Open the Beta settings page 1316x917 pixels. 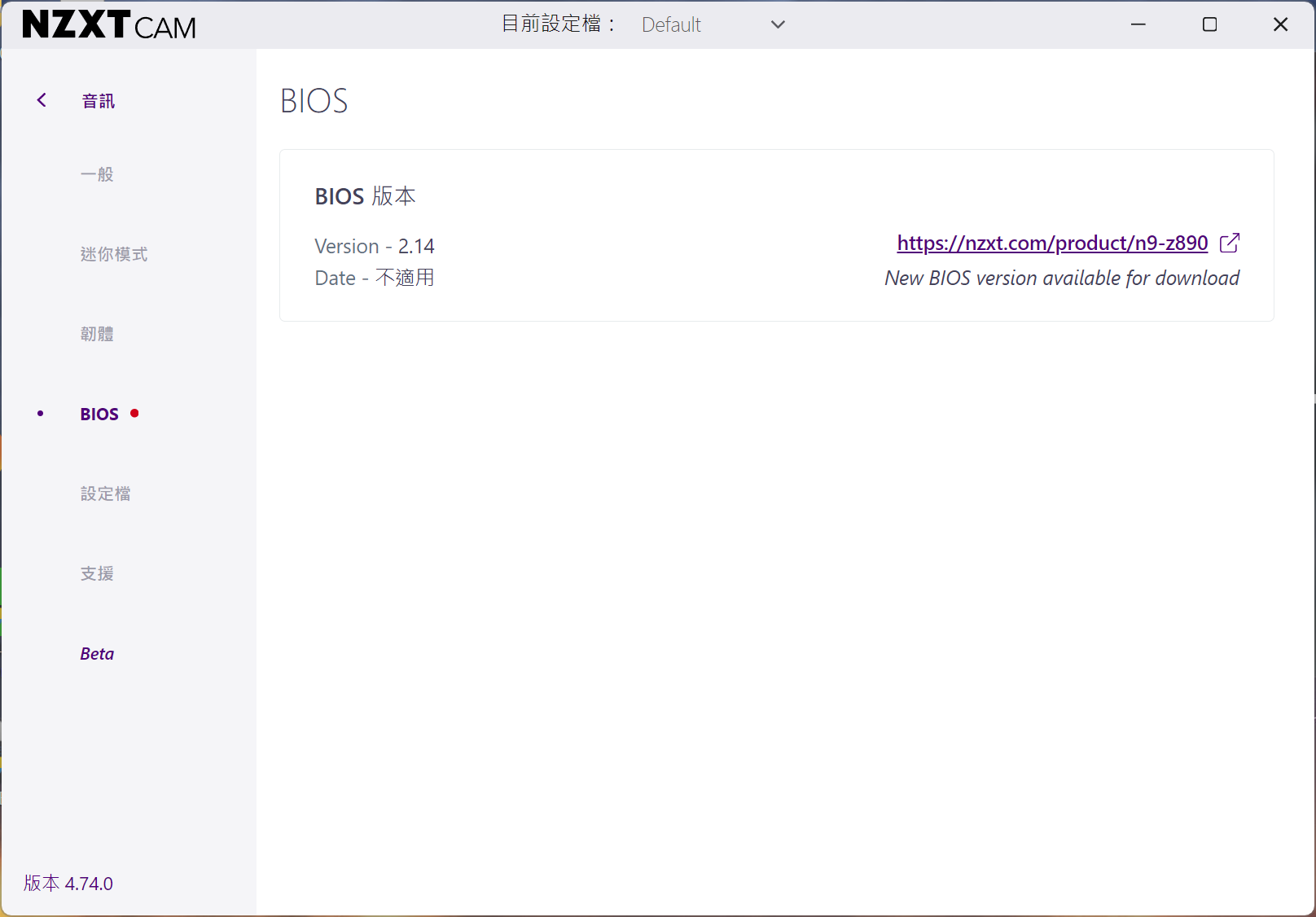(97, 653)
